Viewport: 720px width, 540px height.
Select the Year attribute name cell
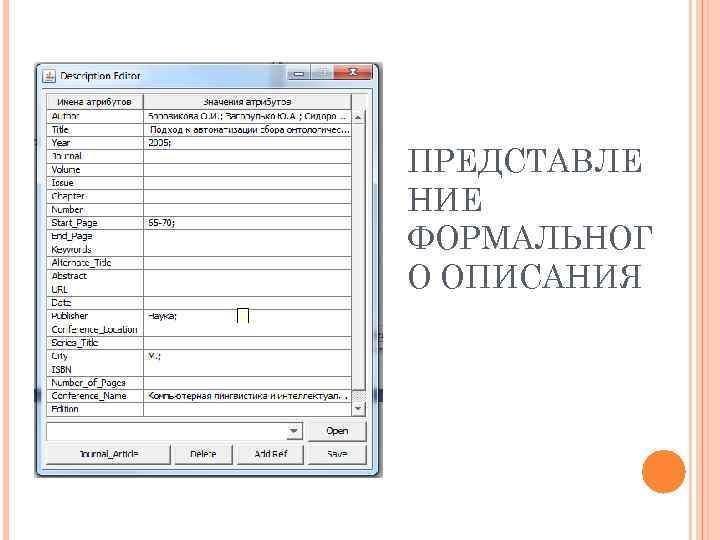pos(95,143)
